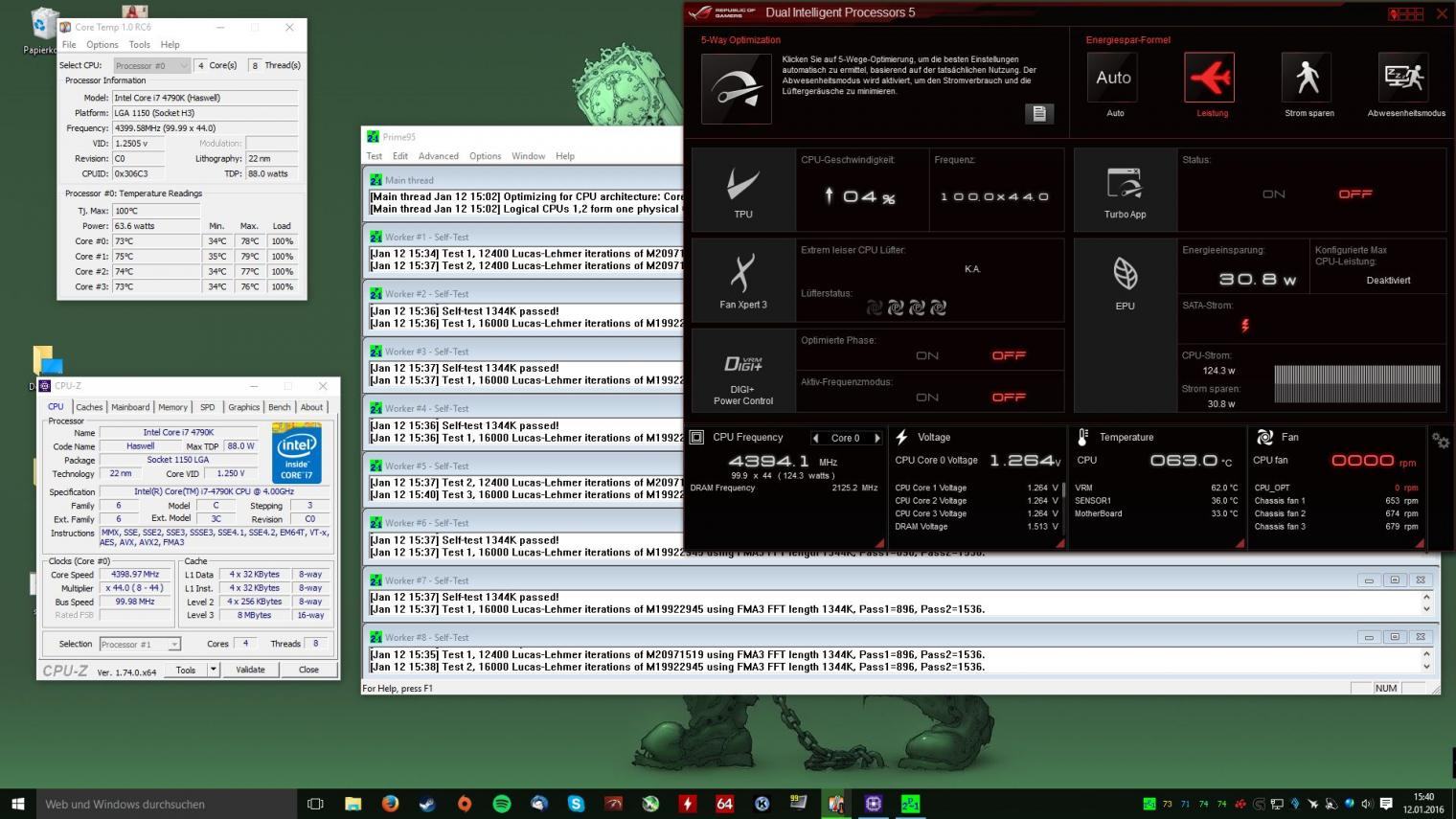1456x819 pixels.
Task: Select the EPU leaf icon
Action: click(1125, 276)
